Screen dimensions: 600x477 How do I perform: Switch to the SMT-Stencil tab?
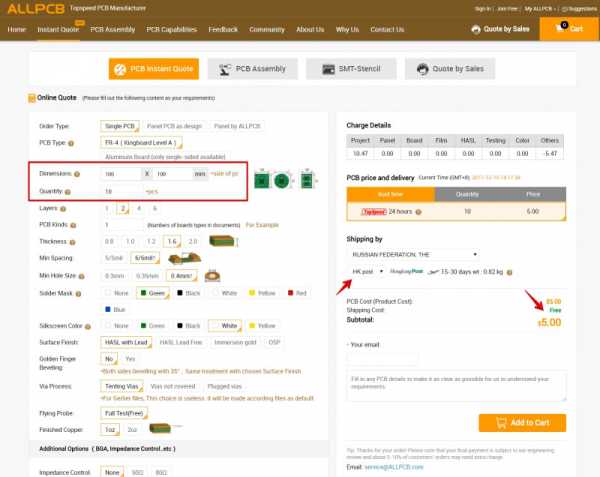pyautogui.click(x=351, y=69)
